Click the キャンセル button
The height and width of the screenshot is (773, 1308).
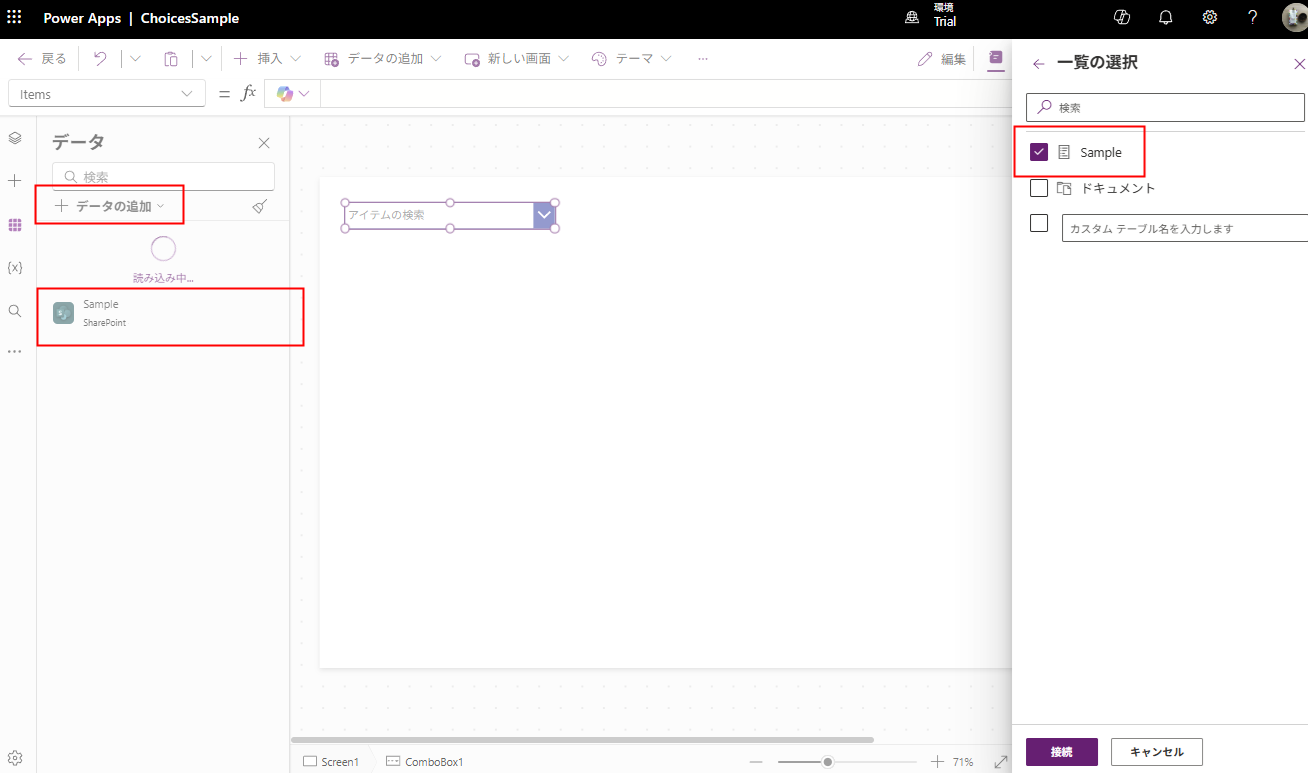tap(1156, 751)
